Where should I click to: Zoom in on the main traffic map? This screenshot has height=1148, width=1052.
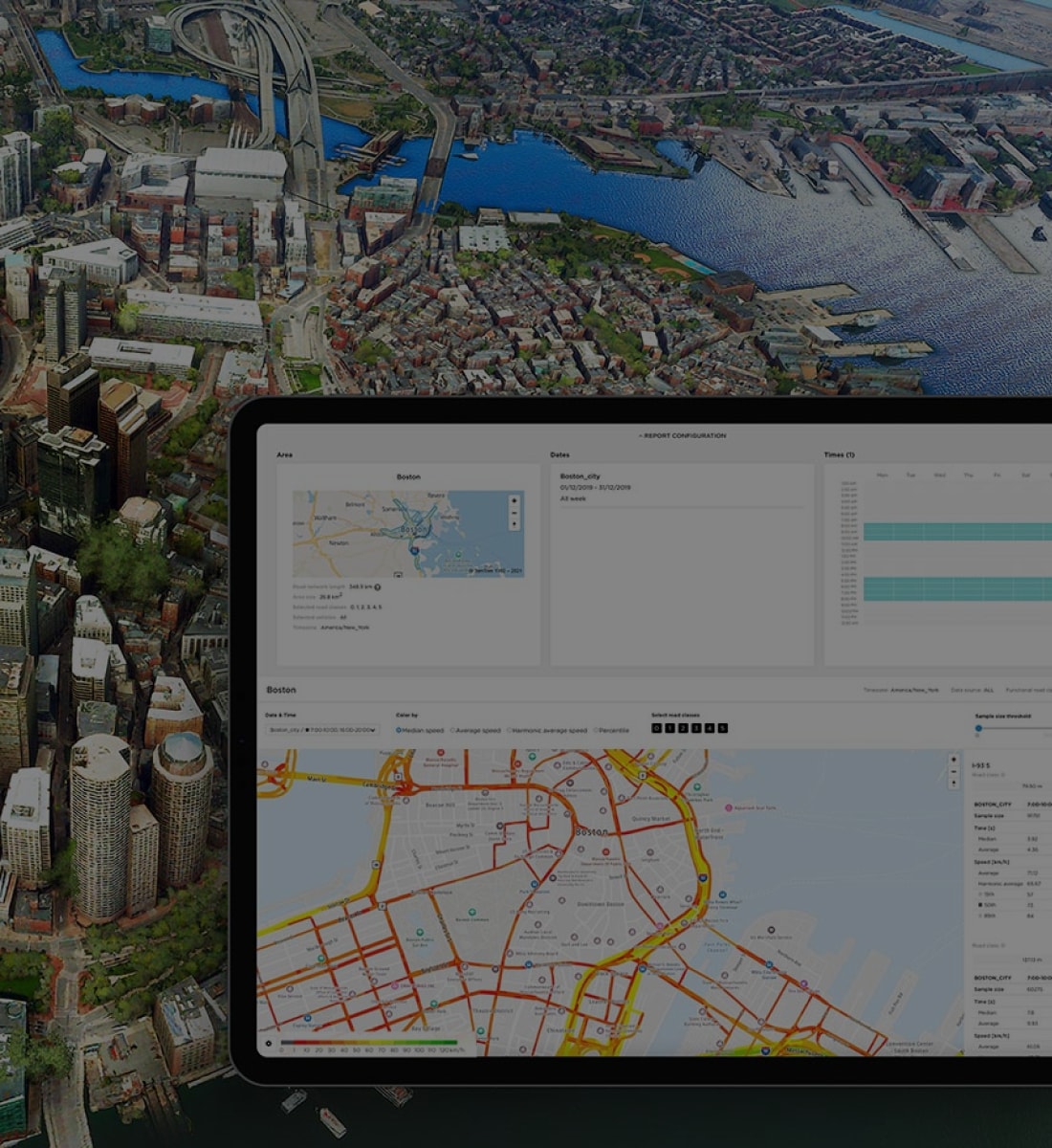point(953,761)
